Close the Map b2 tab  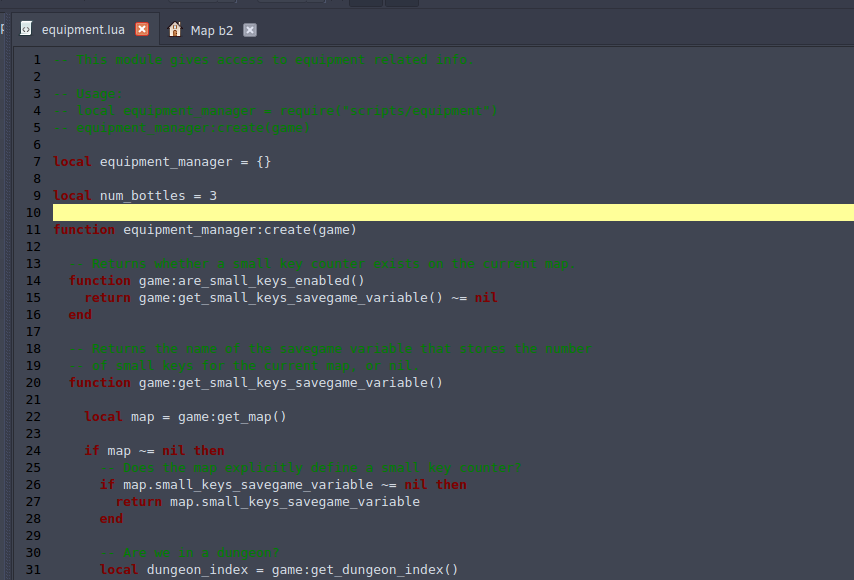[x=250, y=30]
